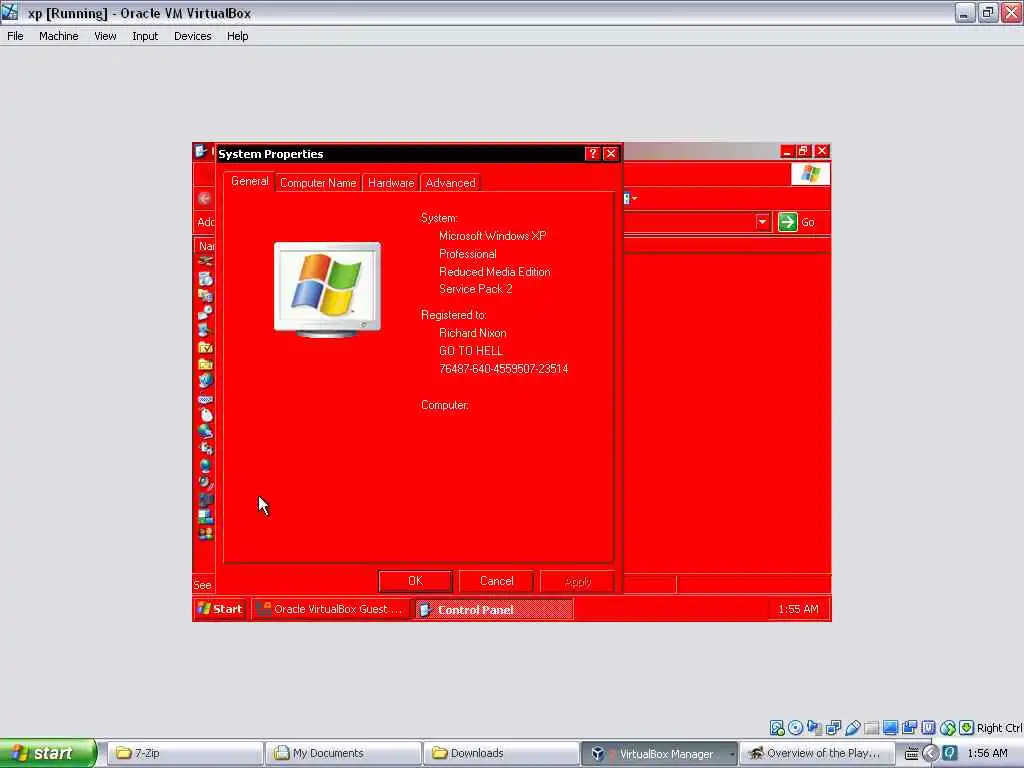1024x768 pixels.
Task: Click the Richard Nixon registered name
Action: tap(473, 333)
